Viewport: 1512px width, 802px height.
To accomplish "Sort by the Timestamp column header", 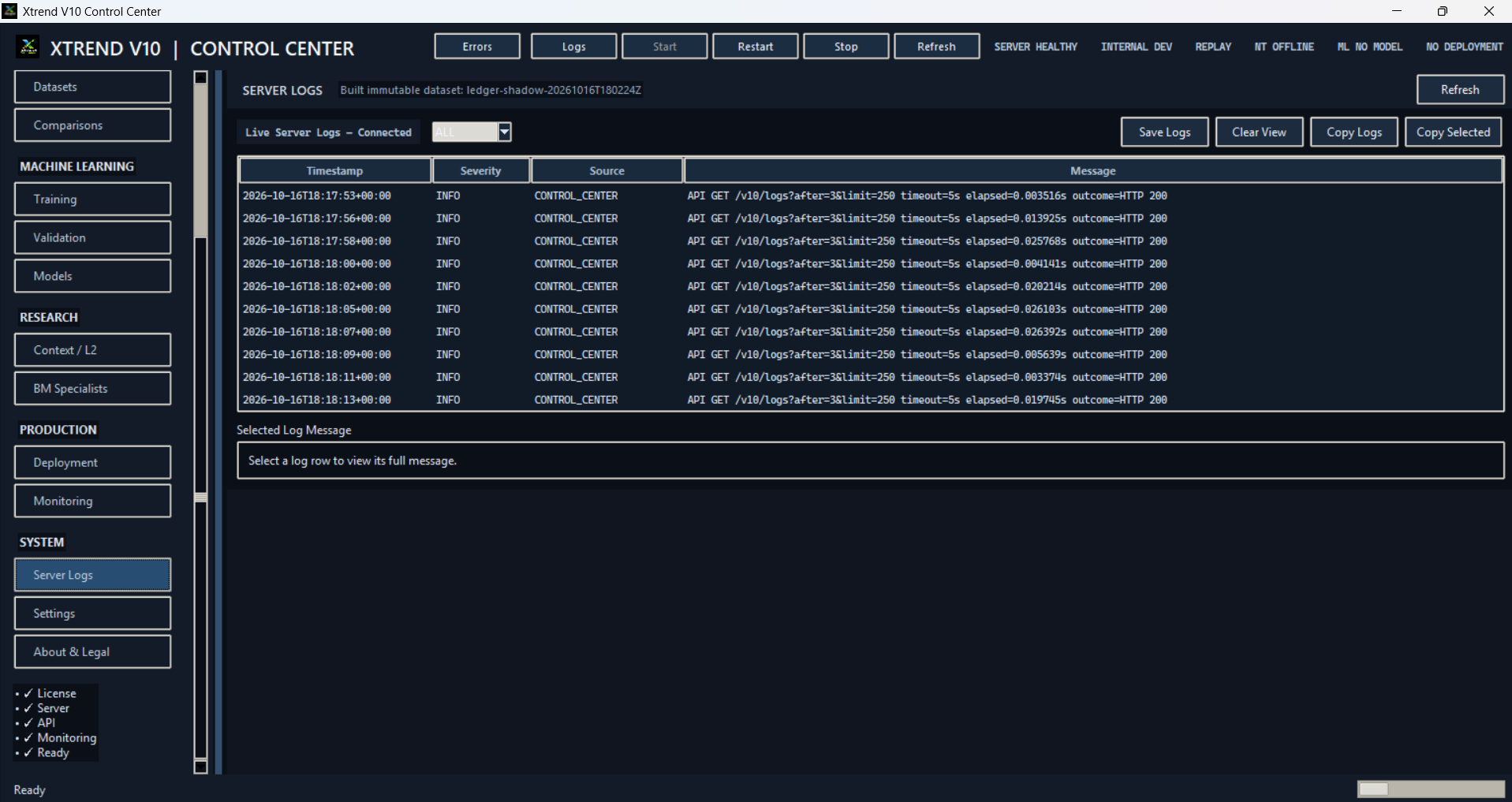I will click(x=335, y=170).
